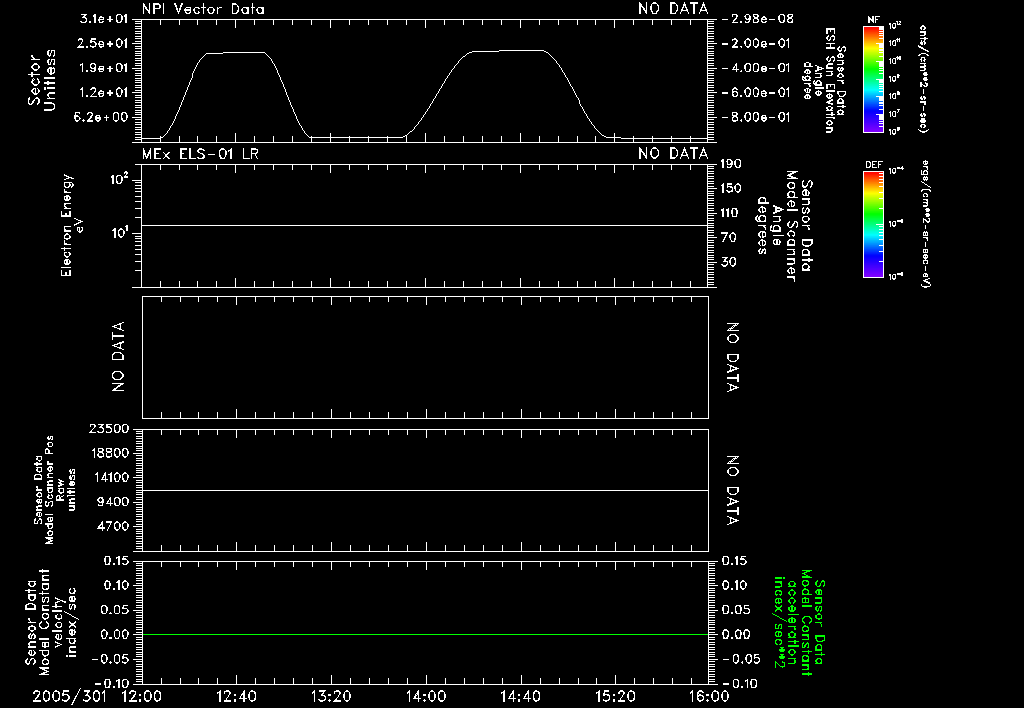Image resolution: width=1024 pixels, height=708 pixels.
Task: Click the '14100' scanner position tick label
Action: 108,477
